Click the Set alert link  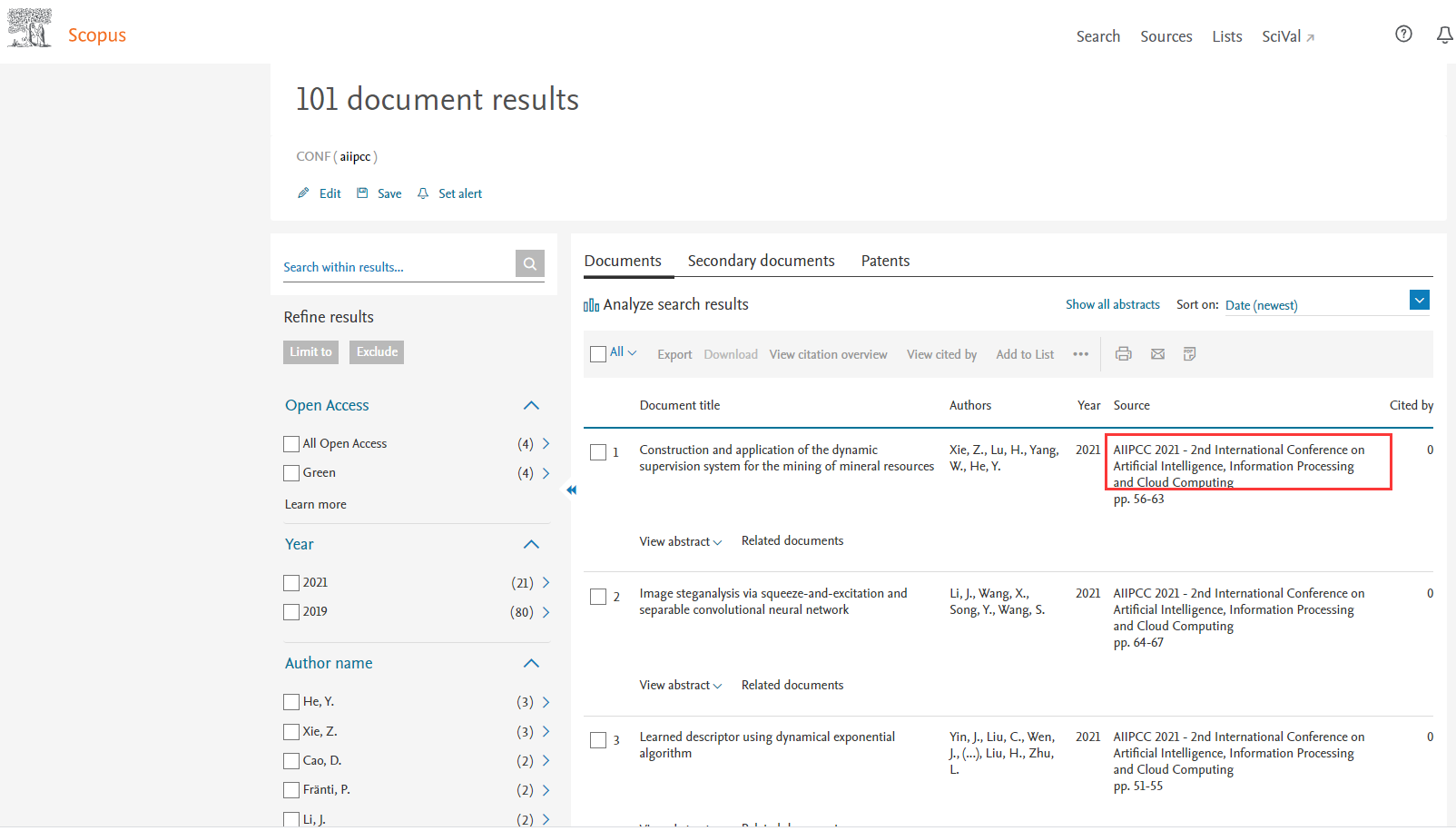coord(459,193)
